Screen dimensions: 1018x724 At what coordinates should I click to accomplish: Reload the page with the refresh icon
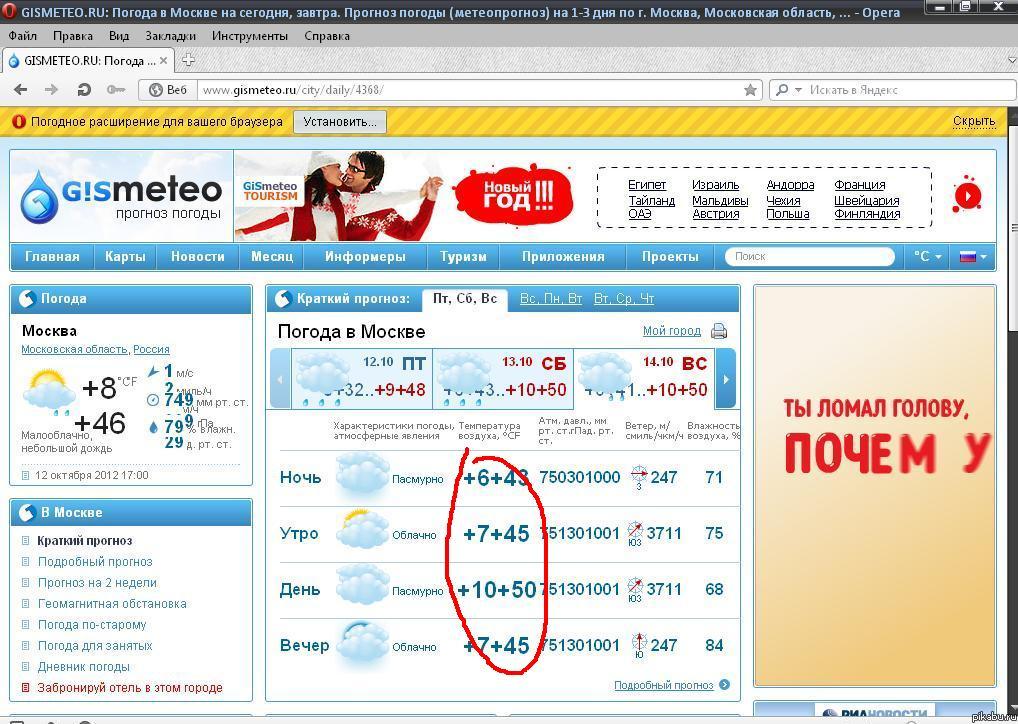pos(84,90)
